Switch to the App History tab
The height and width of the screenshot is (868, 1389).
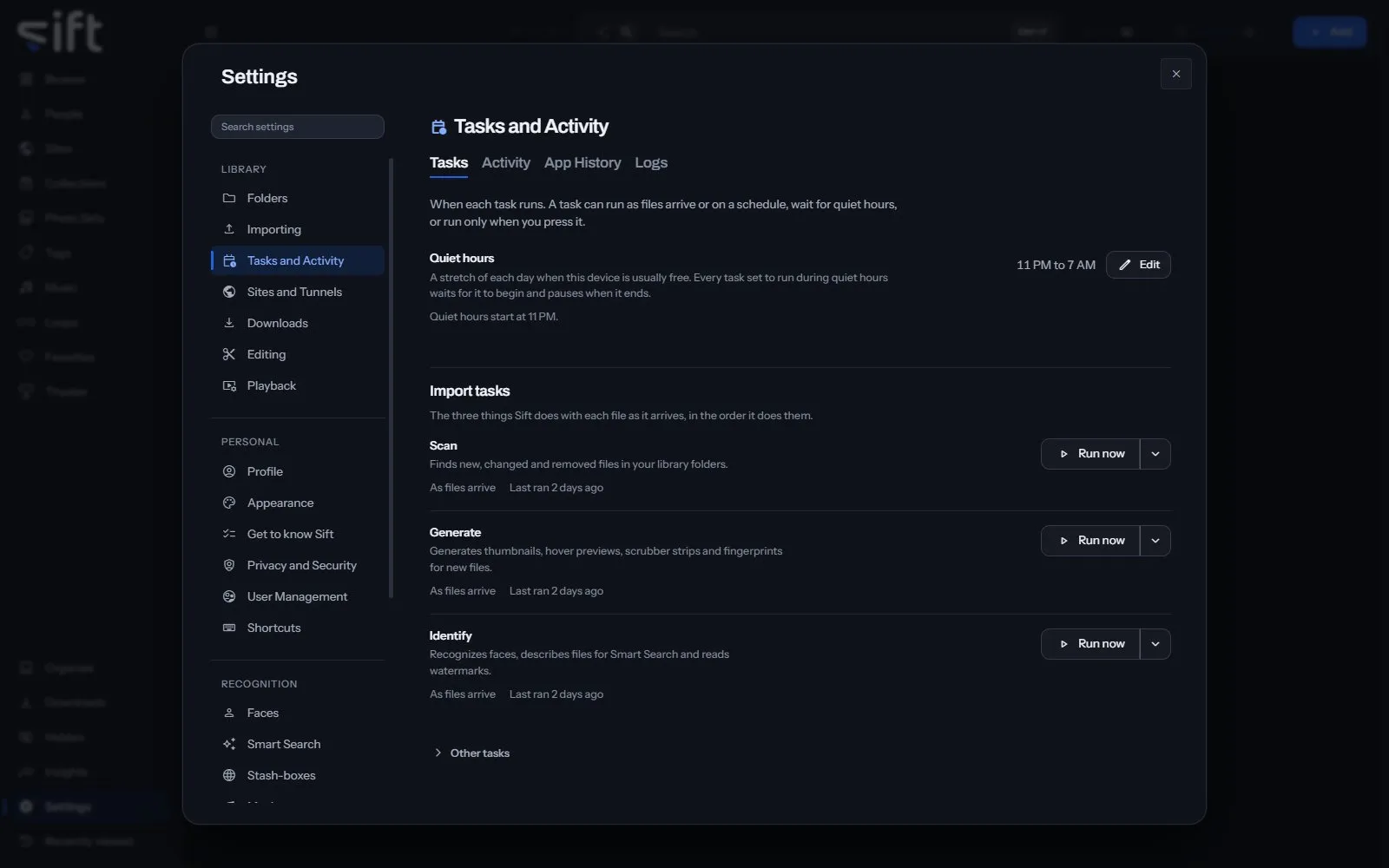pyautogui.click(x=583, y=163)
